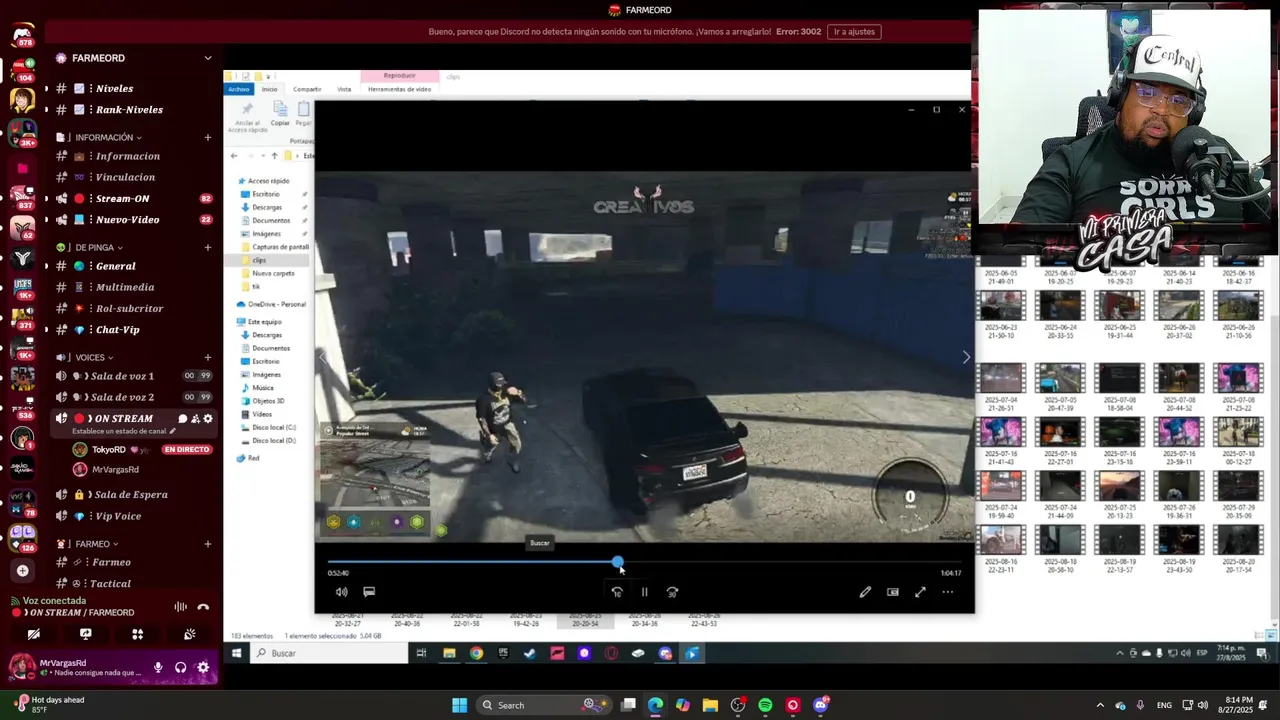Open the Niveles text channel
1280x720 pixels.
click(x=134, y=88)
